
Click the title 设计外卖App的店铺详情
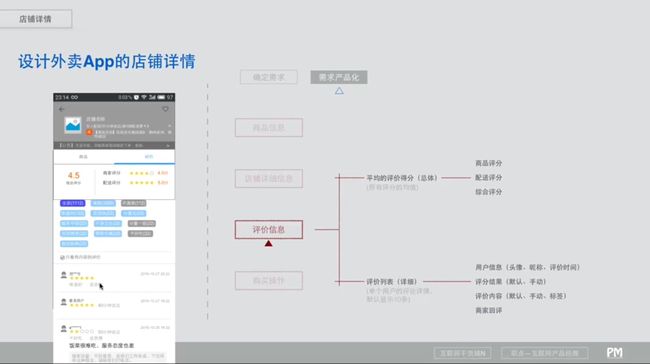(107, 62)
